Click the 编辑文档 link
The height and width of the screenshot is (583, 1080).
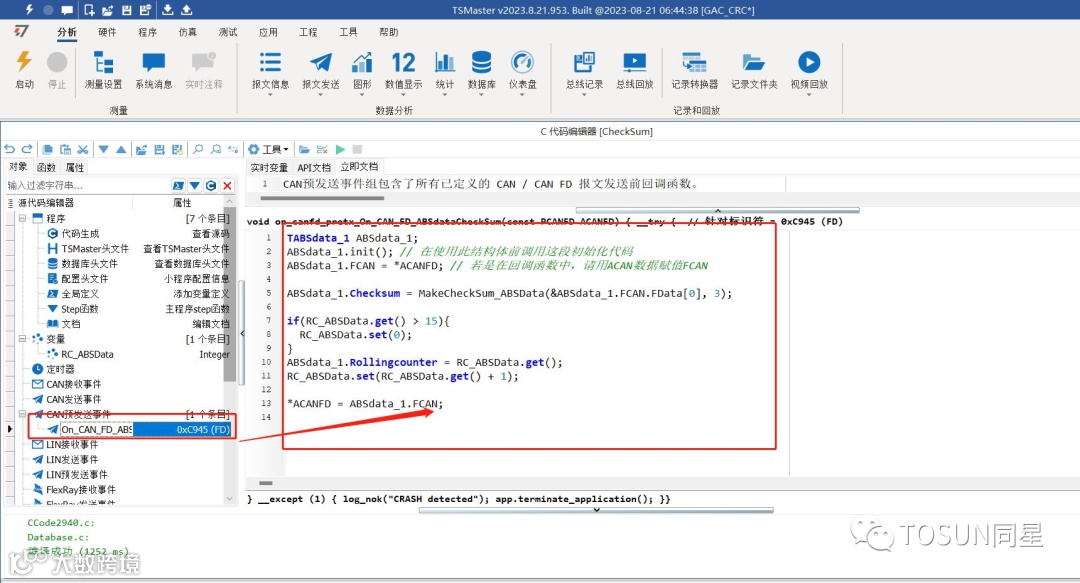(x=211, y=324)
